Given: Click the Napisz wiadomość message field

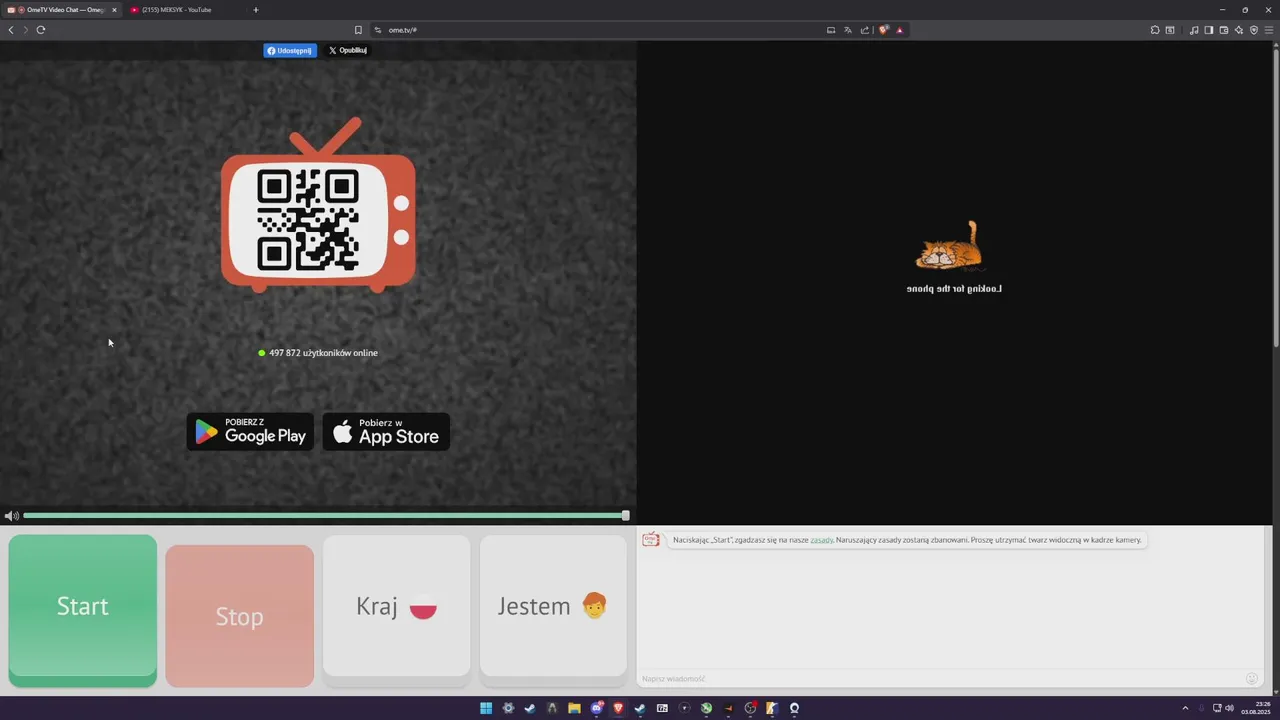Looking at the screenshot, I should click(x=940, y=679).
